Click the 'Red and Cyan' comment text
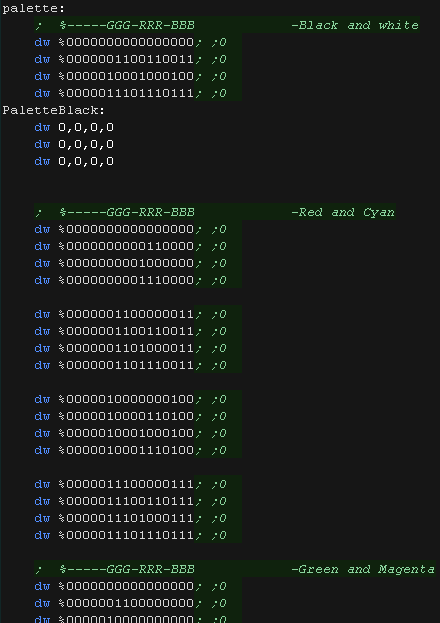The image size is (440, 623). 343,212
